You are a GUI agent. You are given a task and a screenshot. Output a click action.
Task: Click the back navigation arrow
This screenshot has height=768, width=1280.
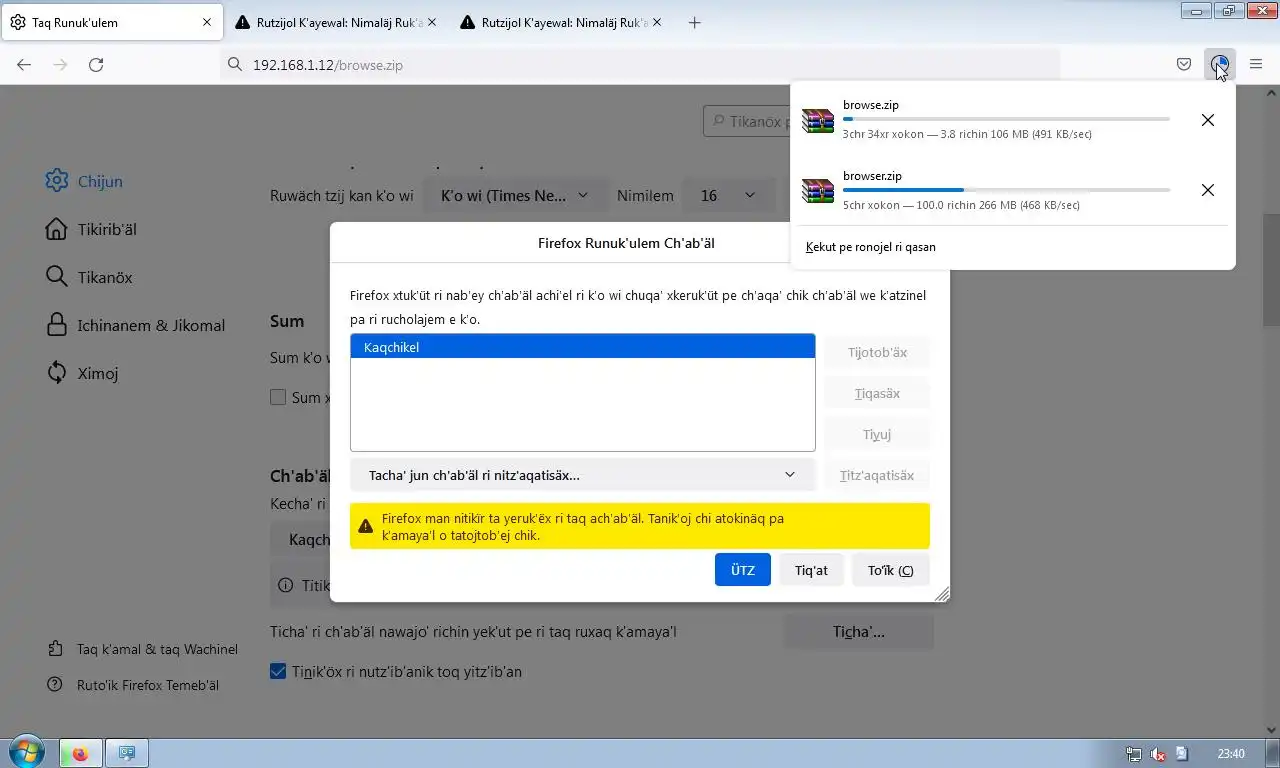[24, 64]
